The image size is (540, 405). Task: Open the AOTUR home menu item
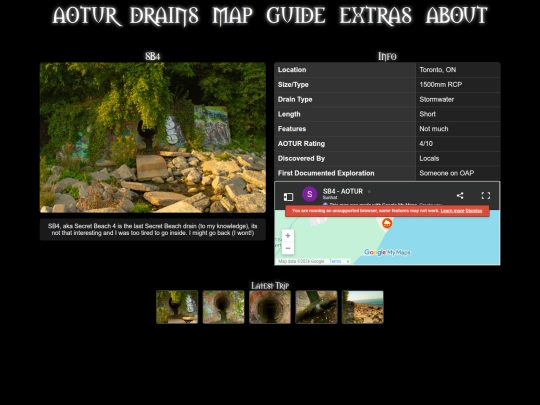tap(86, 15)
